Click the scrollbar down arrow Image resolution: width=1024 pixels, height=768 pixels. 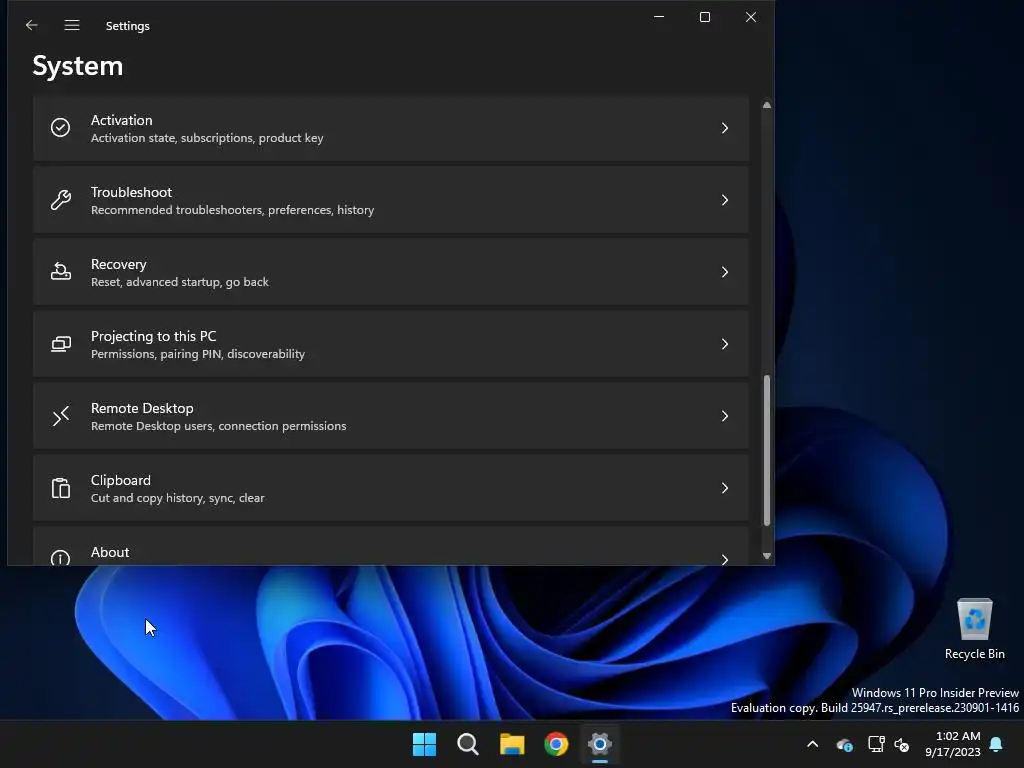[767, 556]
